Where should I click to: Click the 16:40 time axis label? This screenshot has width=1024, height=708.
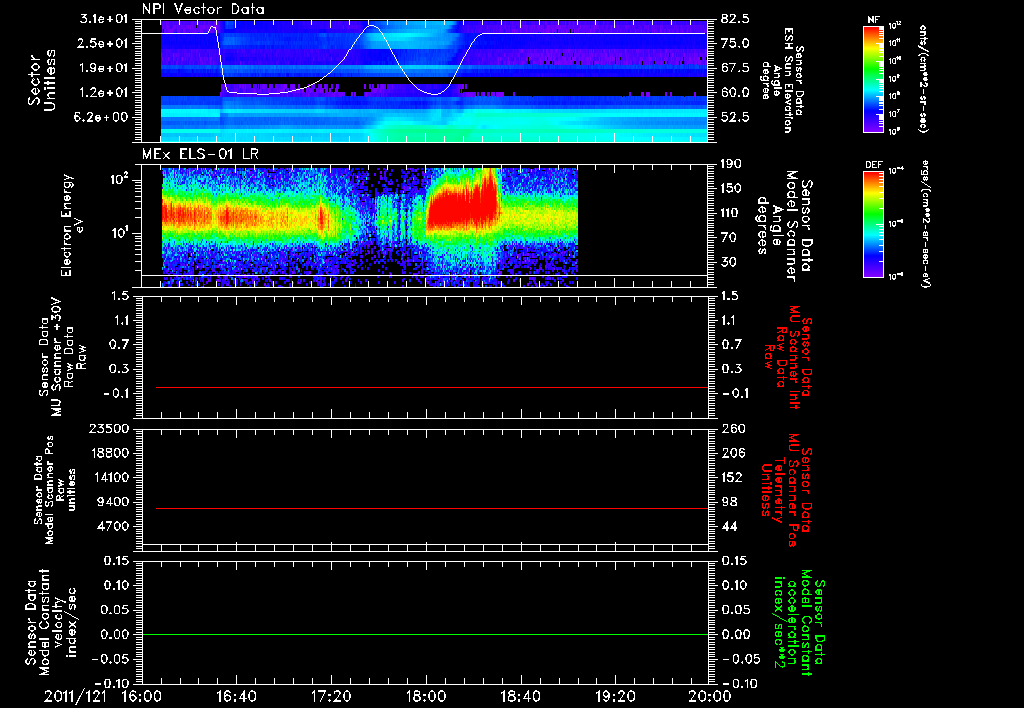click(x=236, y=697)
